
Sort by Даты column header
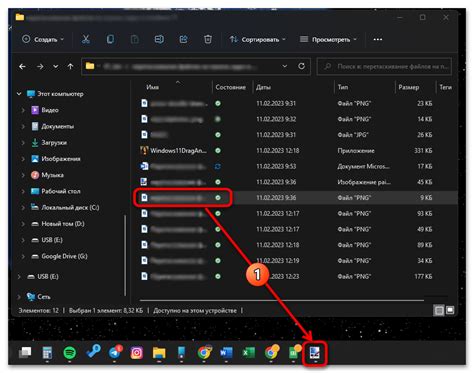pyautogui.click(x=263, y=87)
